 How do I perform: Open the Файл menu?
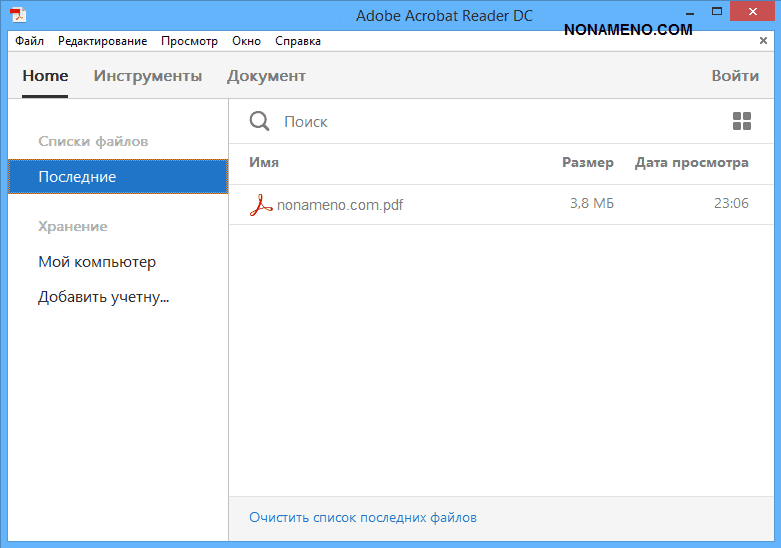pos(29,41)
